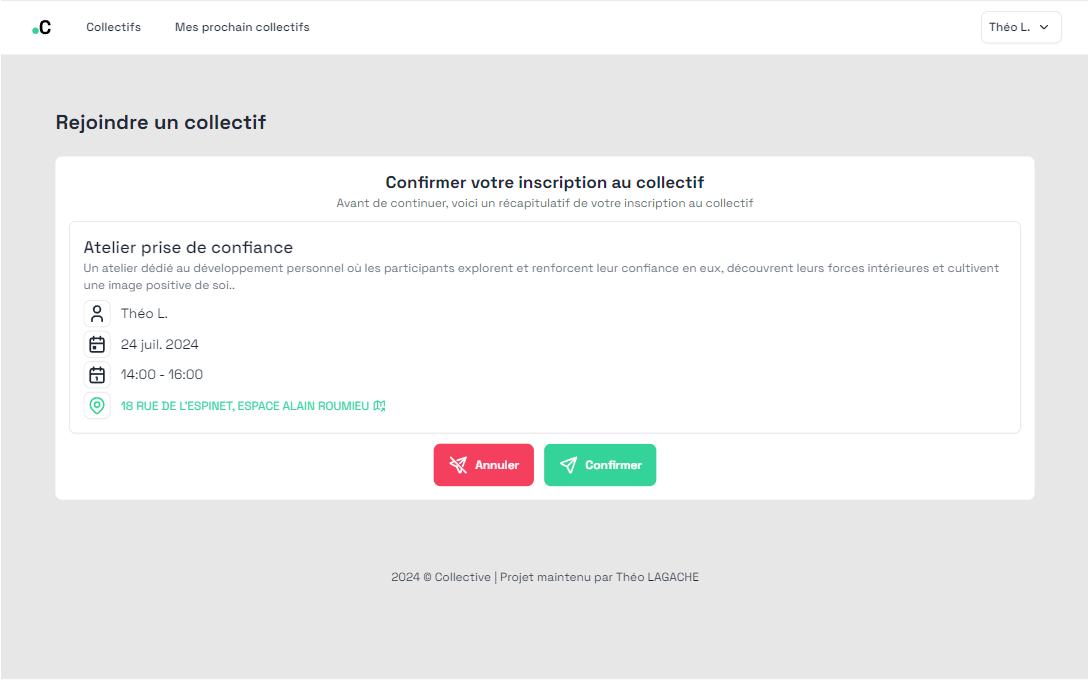Click the Rejoindre un collectif heading
Viewport: 1088px width, 680px height.
pyautogui.click(x=161, y=122)
